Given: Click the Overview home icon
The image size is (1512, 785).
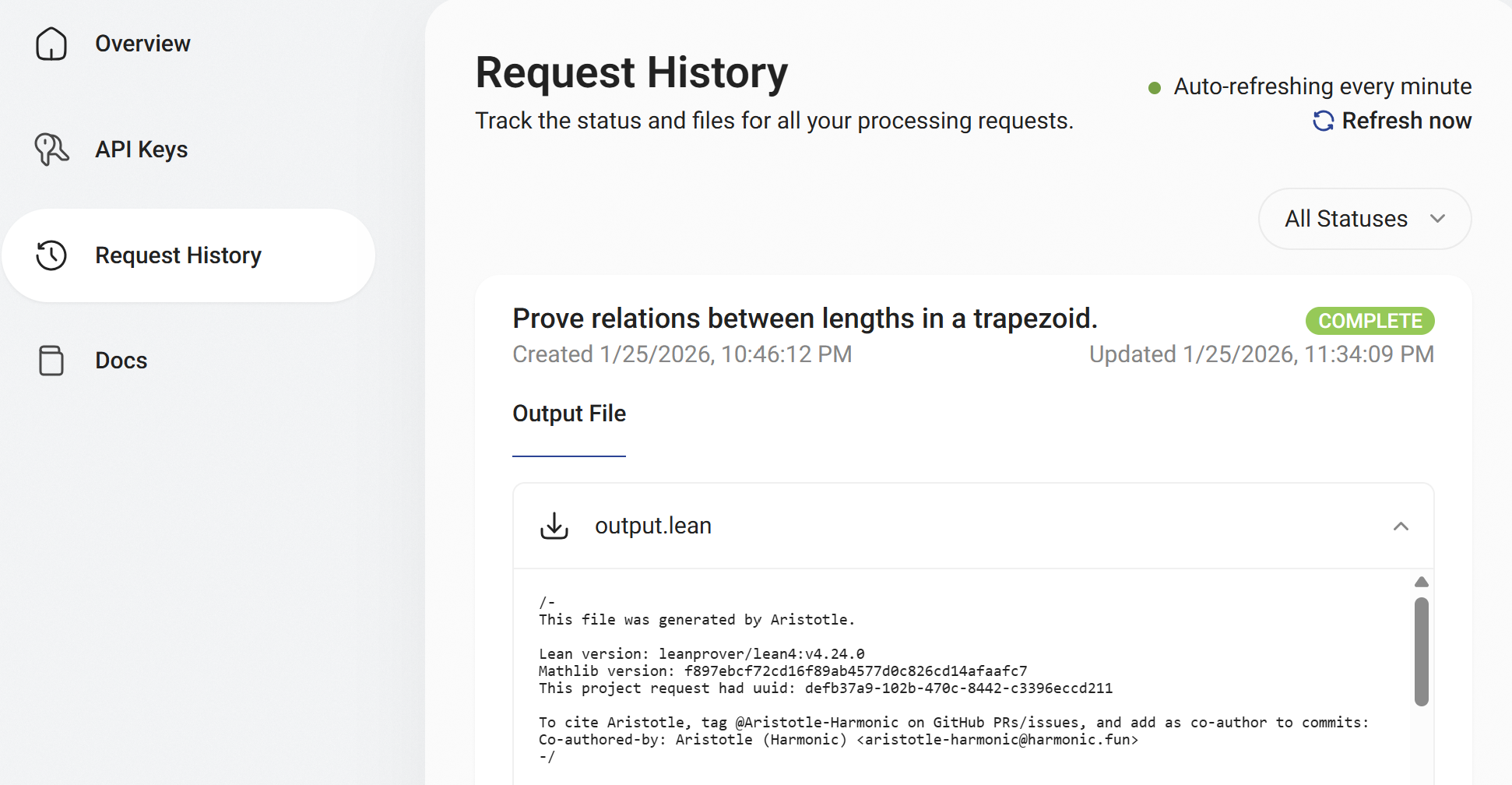Looking at the screenshot, I should pos(51,44).
